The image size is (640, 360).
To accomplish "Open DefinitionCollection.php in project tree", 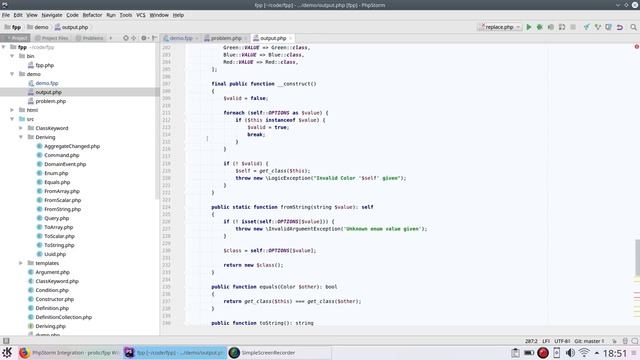I will [x=63, y=317].
